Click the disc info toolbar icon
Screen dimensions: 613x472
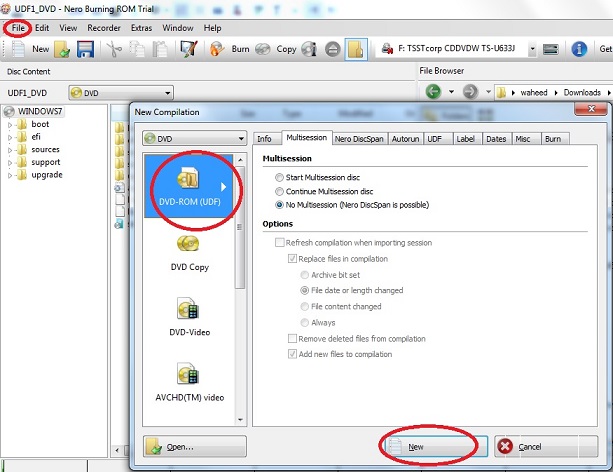[x=309, y=49]
